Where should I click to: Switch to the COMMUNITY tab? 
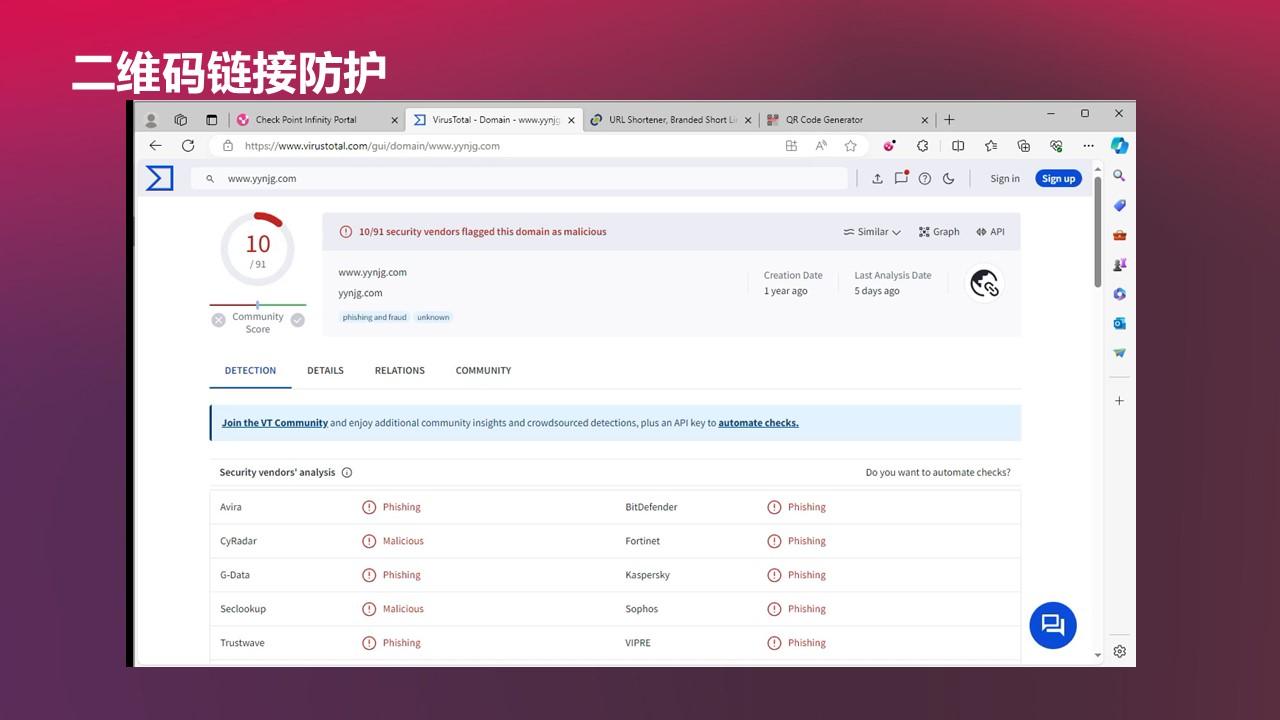pyautogui.click(x=483, y=370)
